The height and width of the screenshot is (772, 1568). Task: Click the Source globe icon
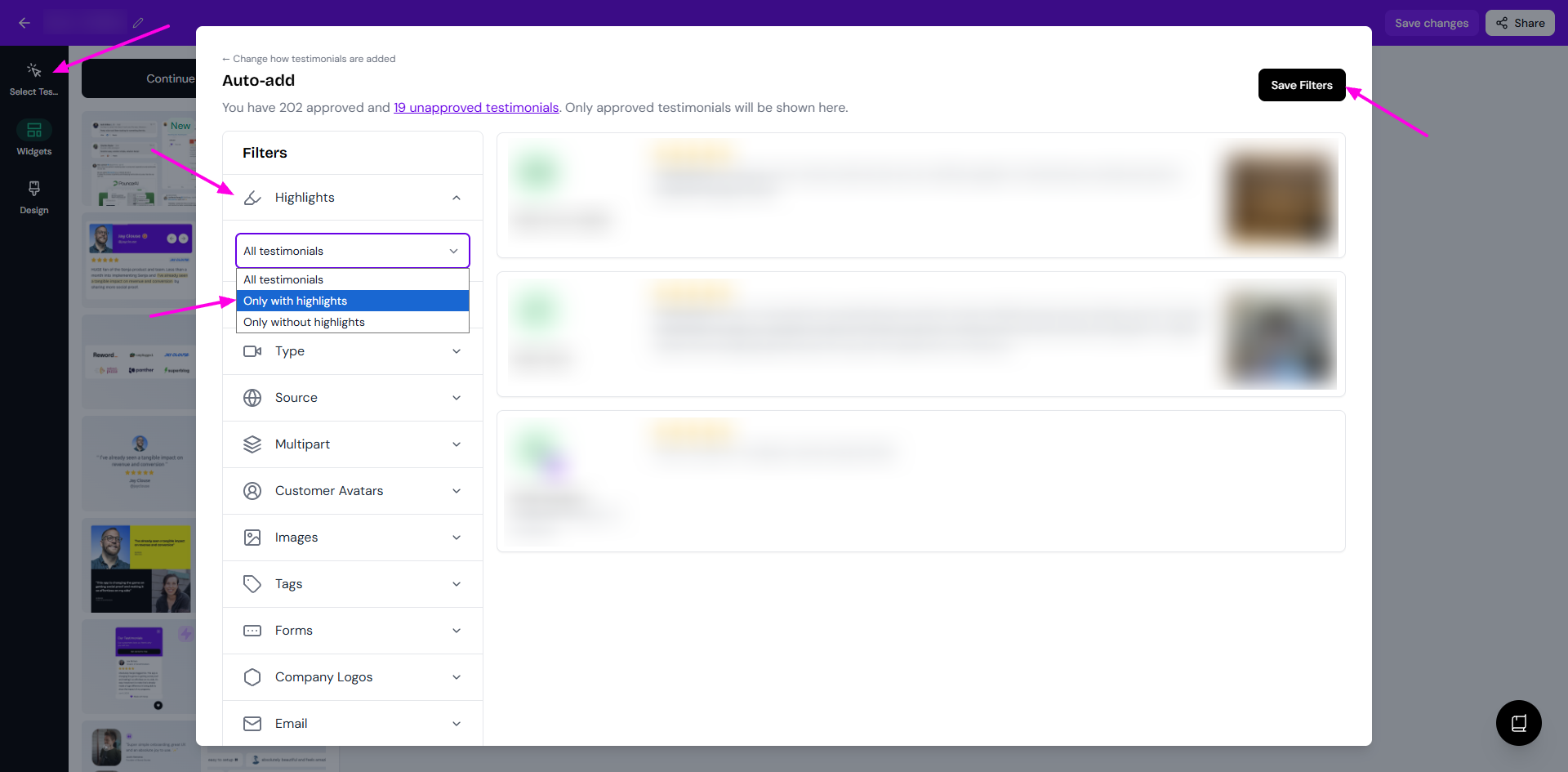pos(252,398)
